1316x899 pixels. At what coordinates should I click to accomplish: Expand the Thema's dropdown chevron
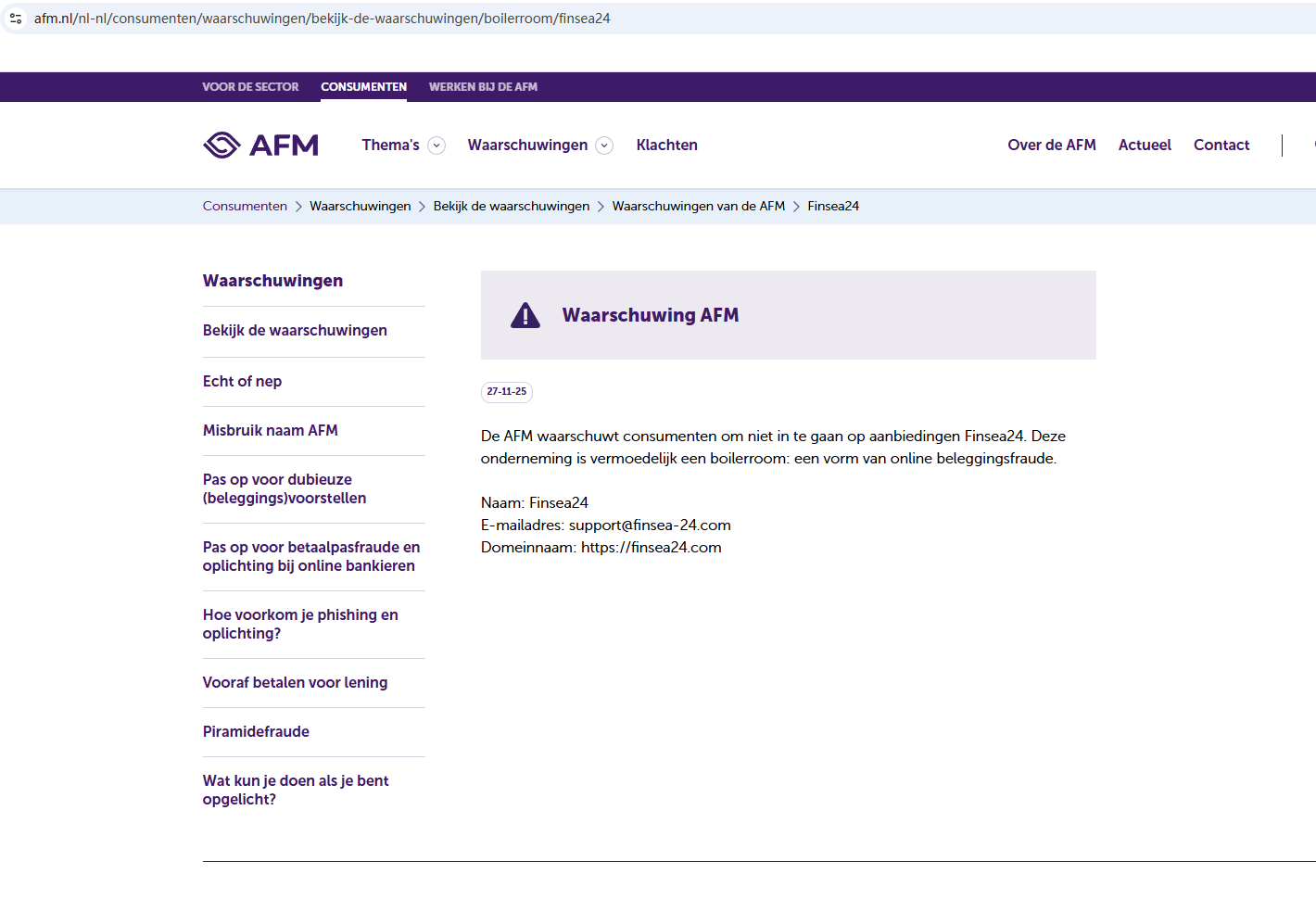click(437, 146)
